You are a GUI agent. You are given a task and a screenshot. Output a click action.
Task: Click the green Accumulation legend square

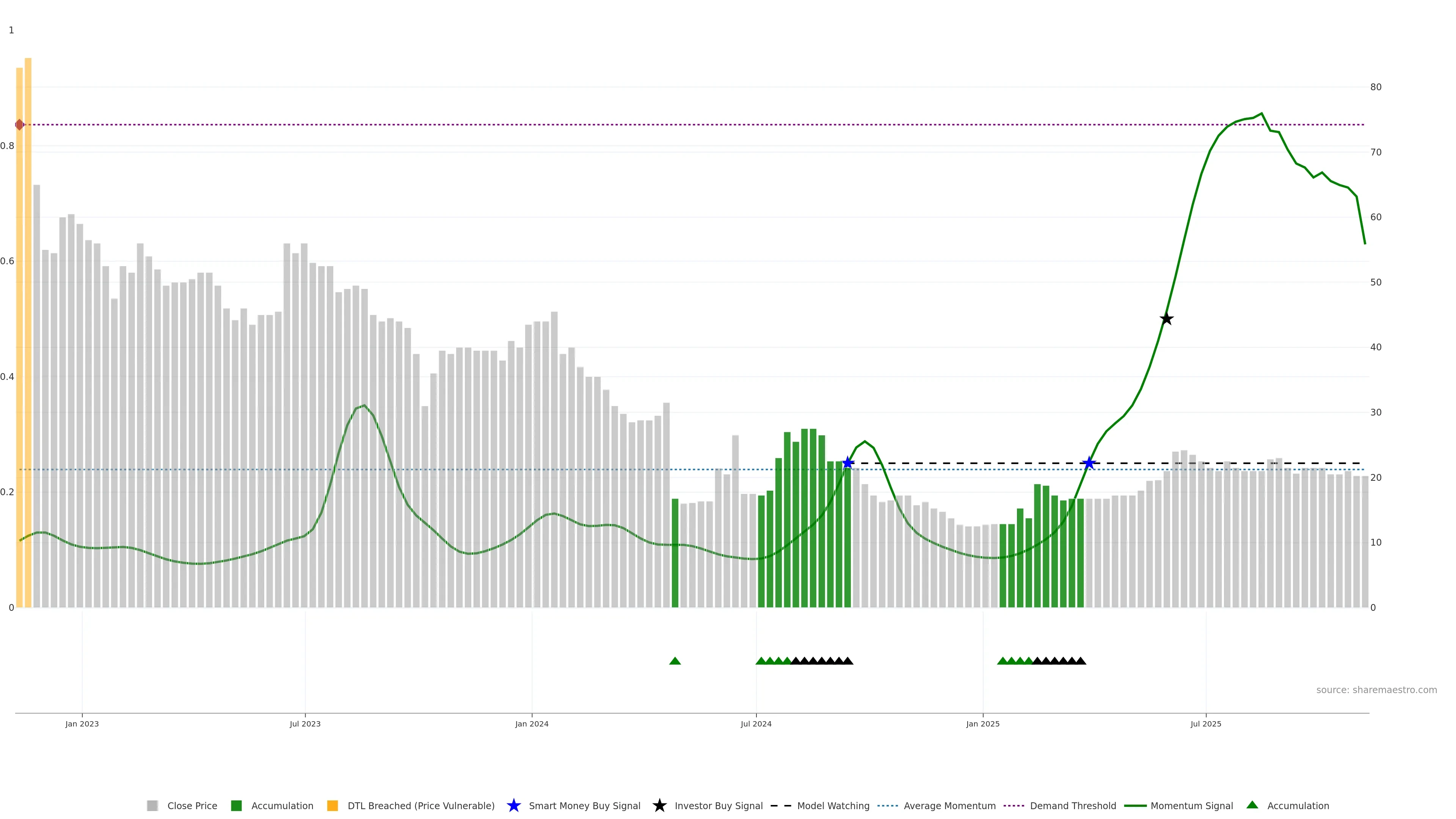[236, 805]
